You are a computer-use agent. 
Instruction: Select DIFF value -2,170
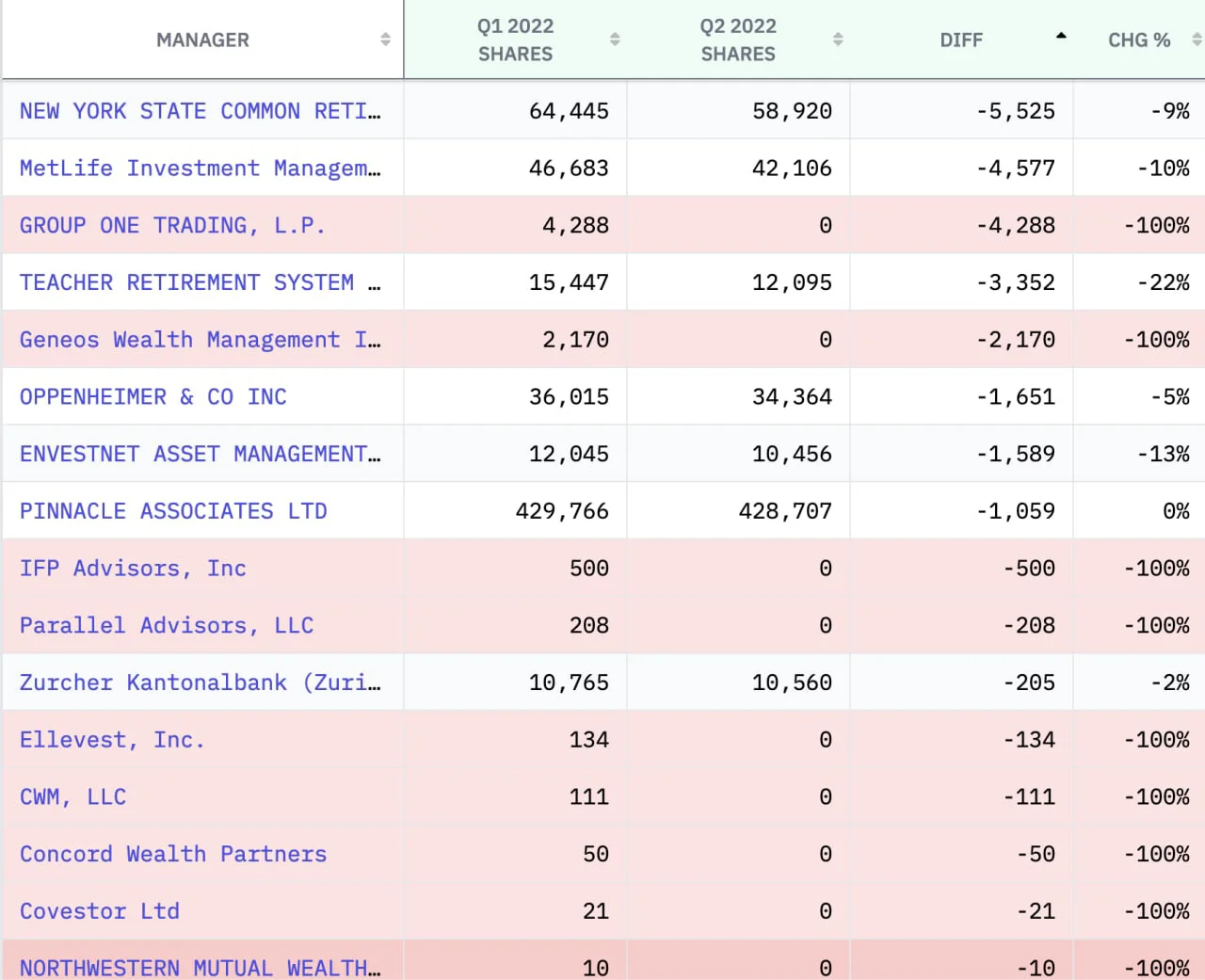point(1016,340)
